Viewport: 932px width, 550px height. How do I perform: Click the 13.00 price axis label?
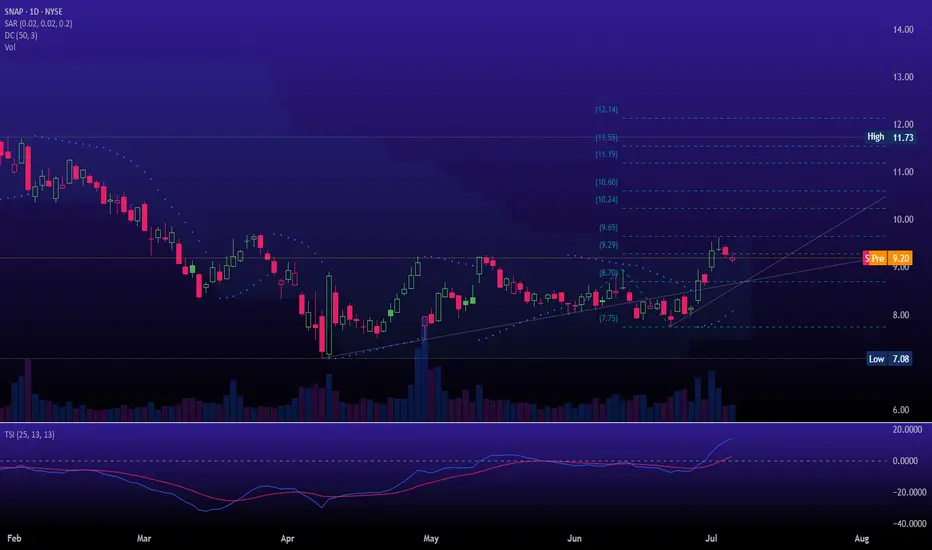tap(903, 77)
